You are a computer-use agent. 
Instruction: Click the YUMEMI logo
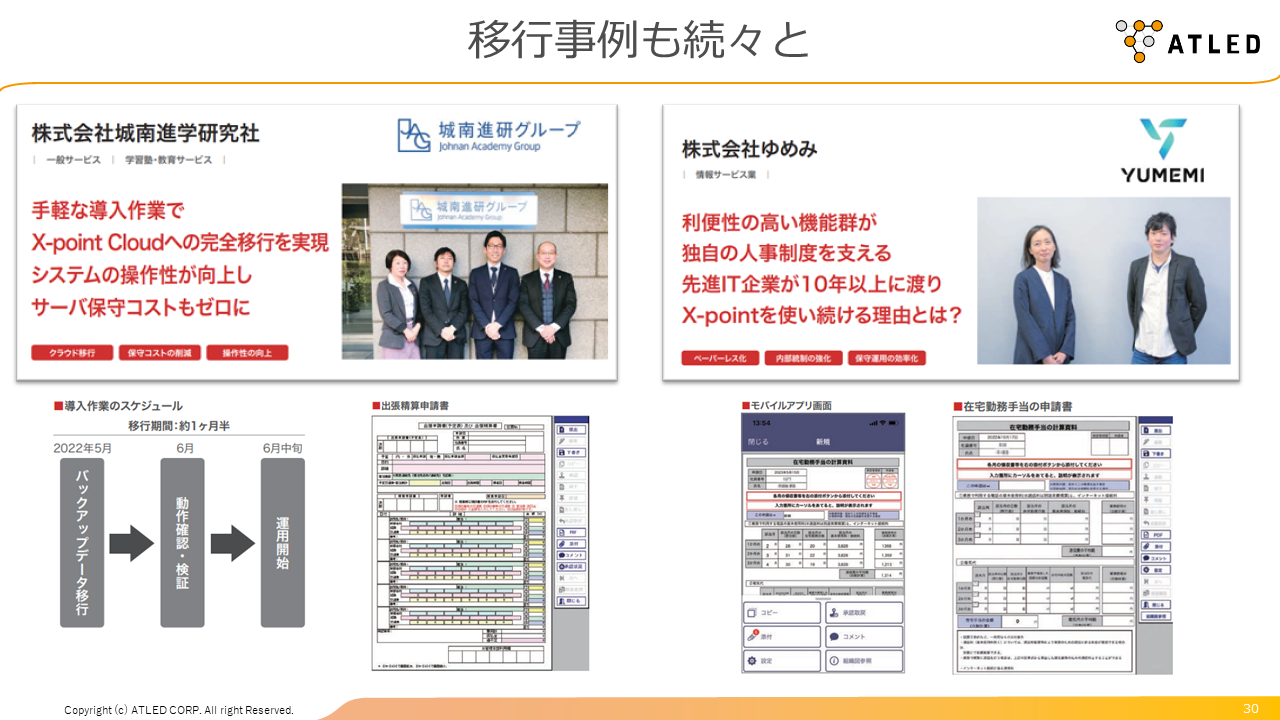coord(1162,152)
